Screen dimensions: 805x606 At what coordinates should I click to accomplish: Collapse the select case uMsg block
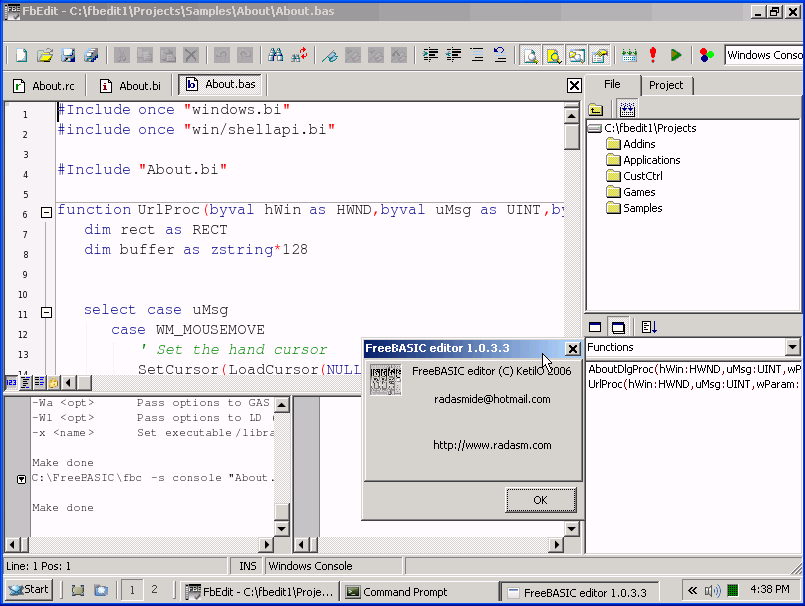pyautogui.click(x=46, y=312)
